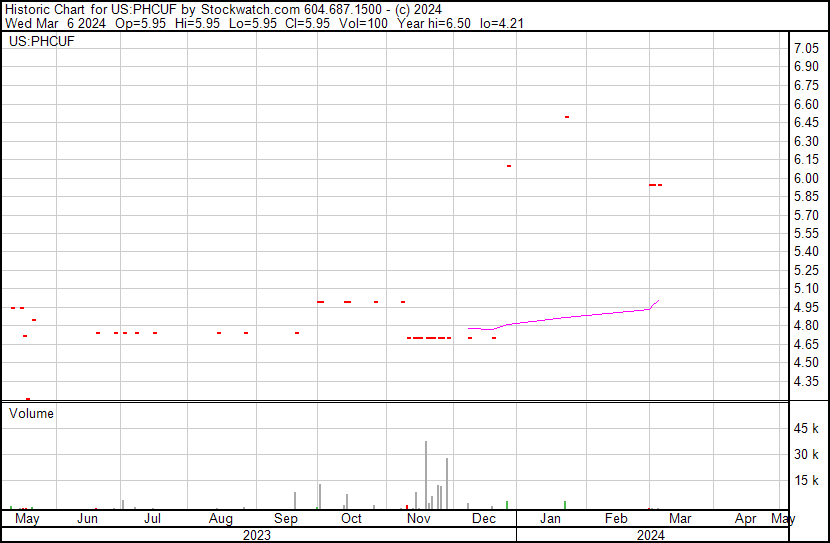The height and width of the screenshot is (543, 830).
Task: Click the 'Year hi=6.50' text
Action: point(434,23)
